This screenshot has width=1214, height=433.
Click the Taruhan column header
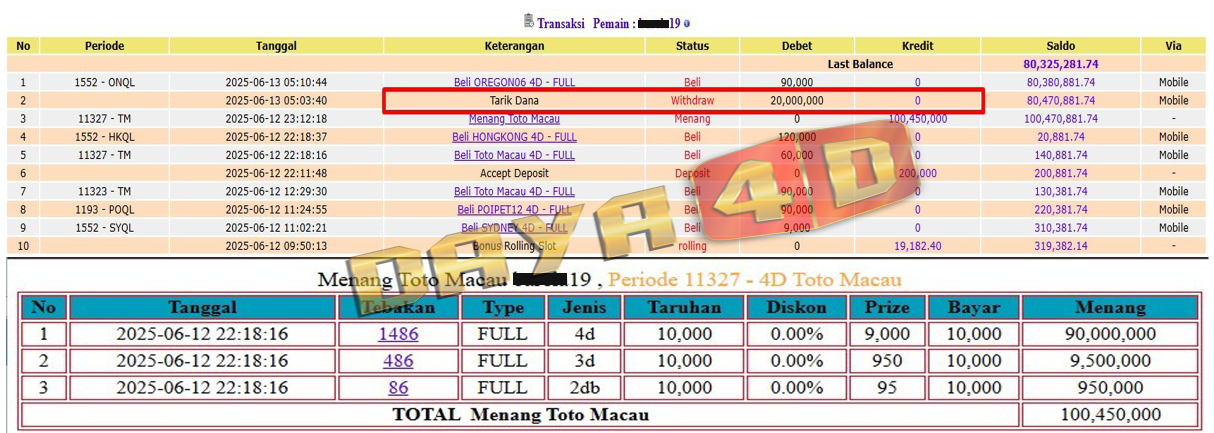pyautogui.click(x=683, y=307)
